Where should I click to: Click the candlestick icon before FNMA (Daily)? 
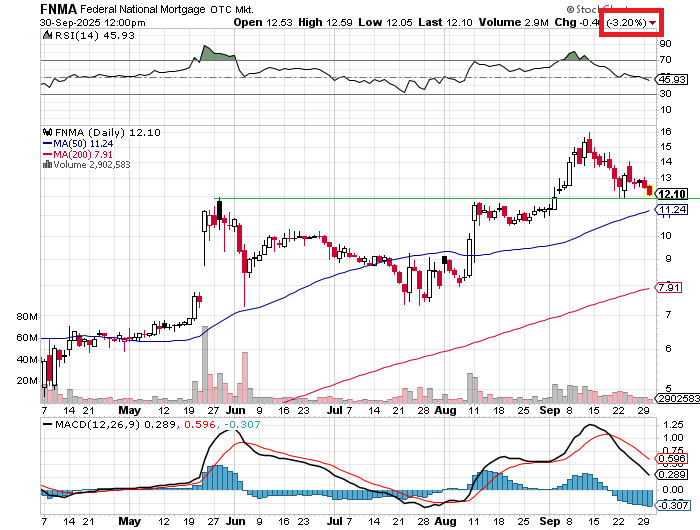(x=47, y=132)
